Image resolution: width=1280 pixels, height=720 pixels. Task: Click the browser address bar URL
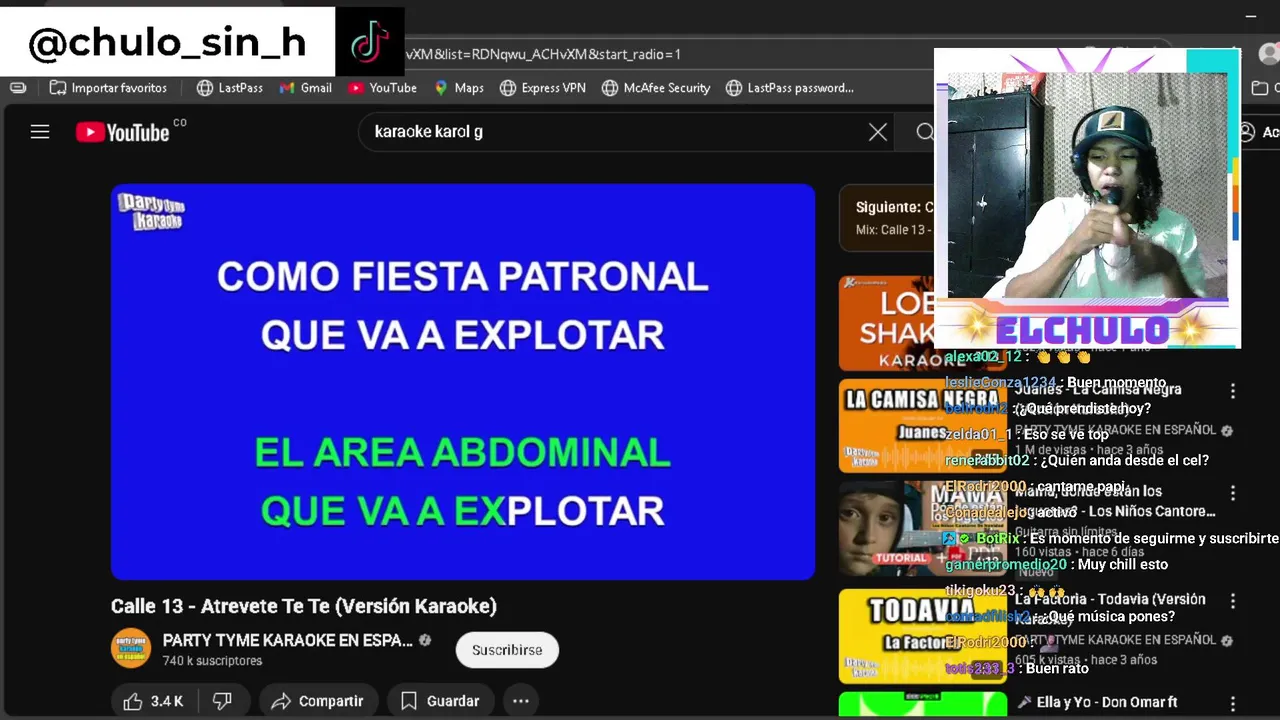[x=543, y=54]
